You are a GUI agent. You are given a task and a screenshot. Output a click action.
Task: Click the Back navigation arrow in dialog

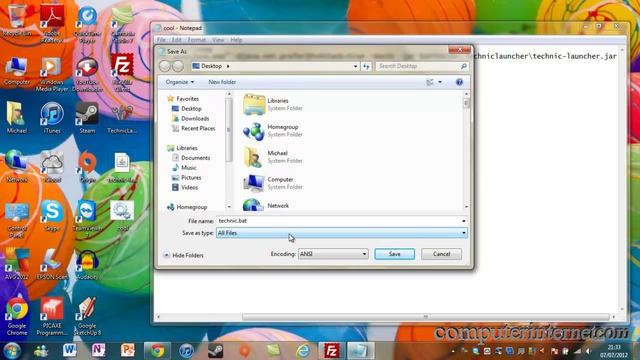(165, 66)
